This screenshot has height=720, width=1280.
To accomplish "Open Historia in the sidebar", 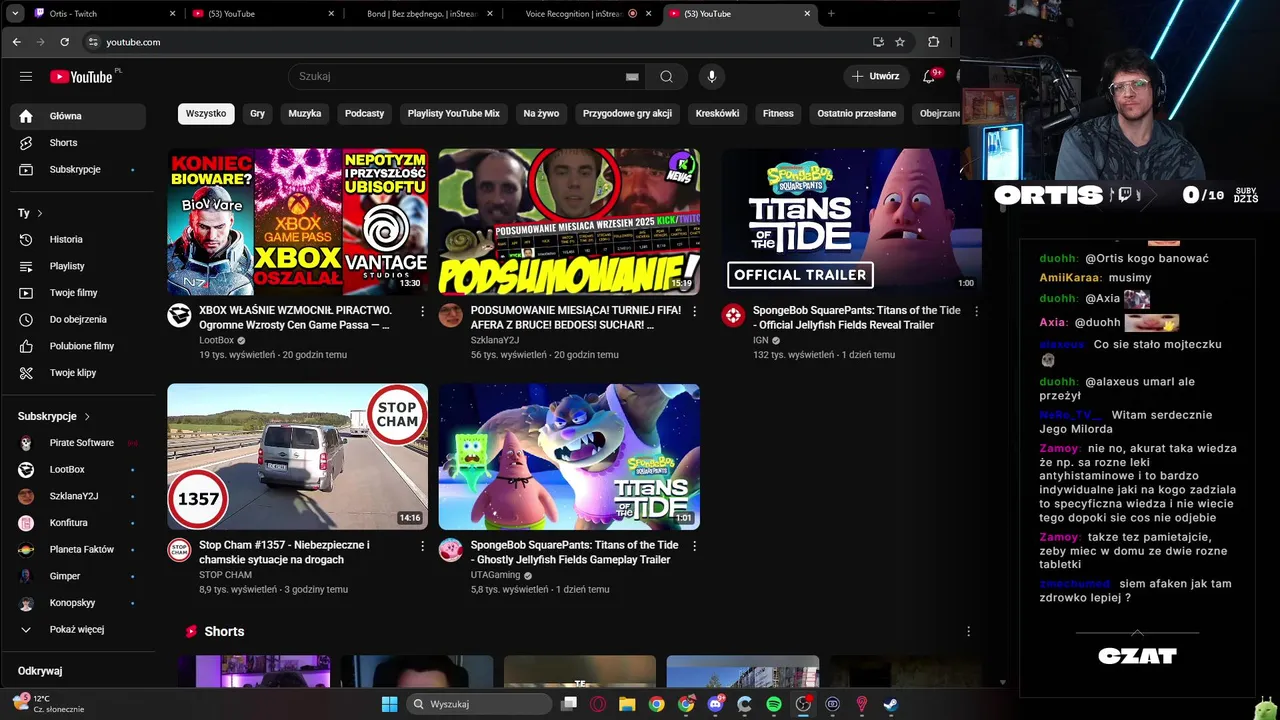I will pyautogui.click(x=78, y=239).
